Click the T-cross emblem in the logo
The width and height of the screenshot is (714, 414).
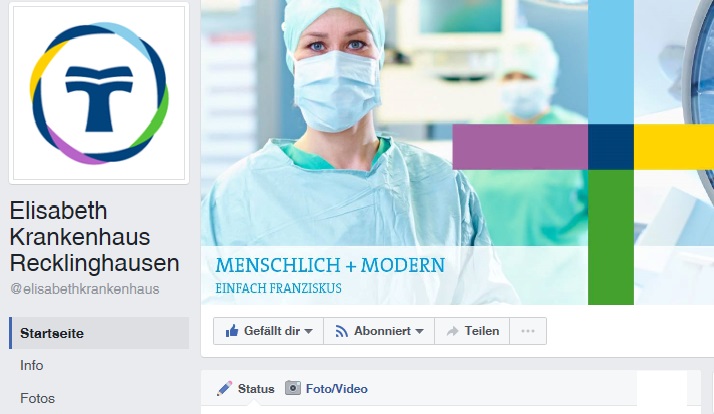coord(99,98)
